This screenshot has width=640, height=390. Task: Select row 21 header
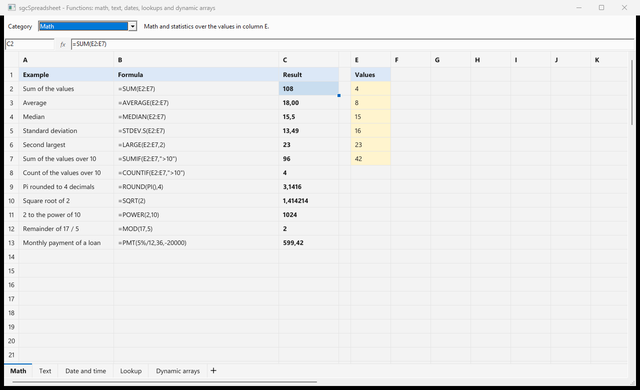(x=11, y=355)
